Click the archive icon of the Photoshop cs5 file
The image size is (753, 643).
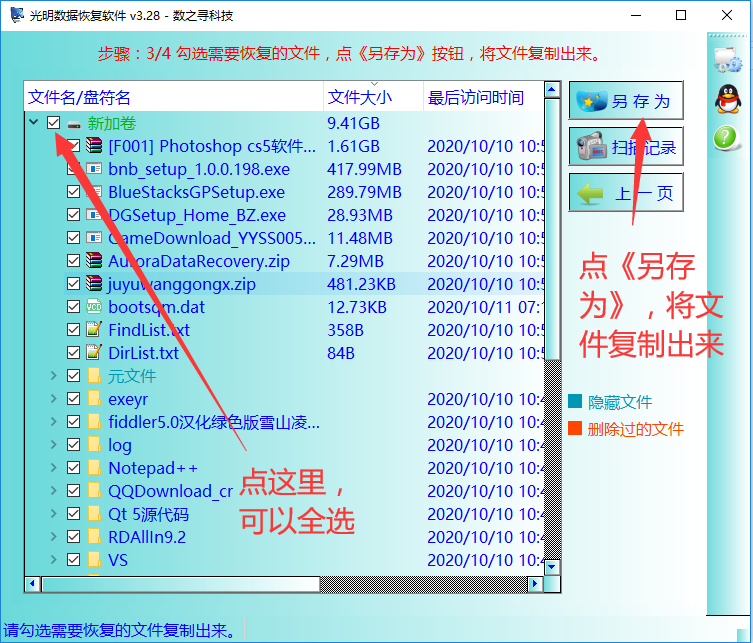(x=94, y=146)
